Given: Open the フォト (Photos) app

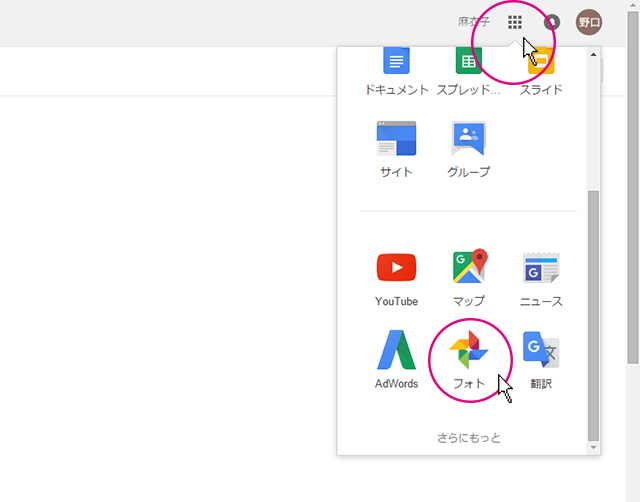Looking at the screenshot, I should tap(469, 360).
